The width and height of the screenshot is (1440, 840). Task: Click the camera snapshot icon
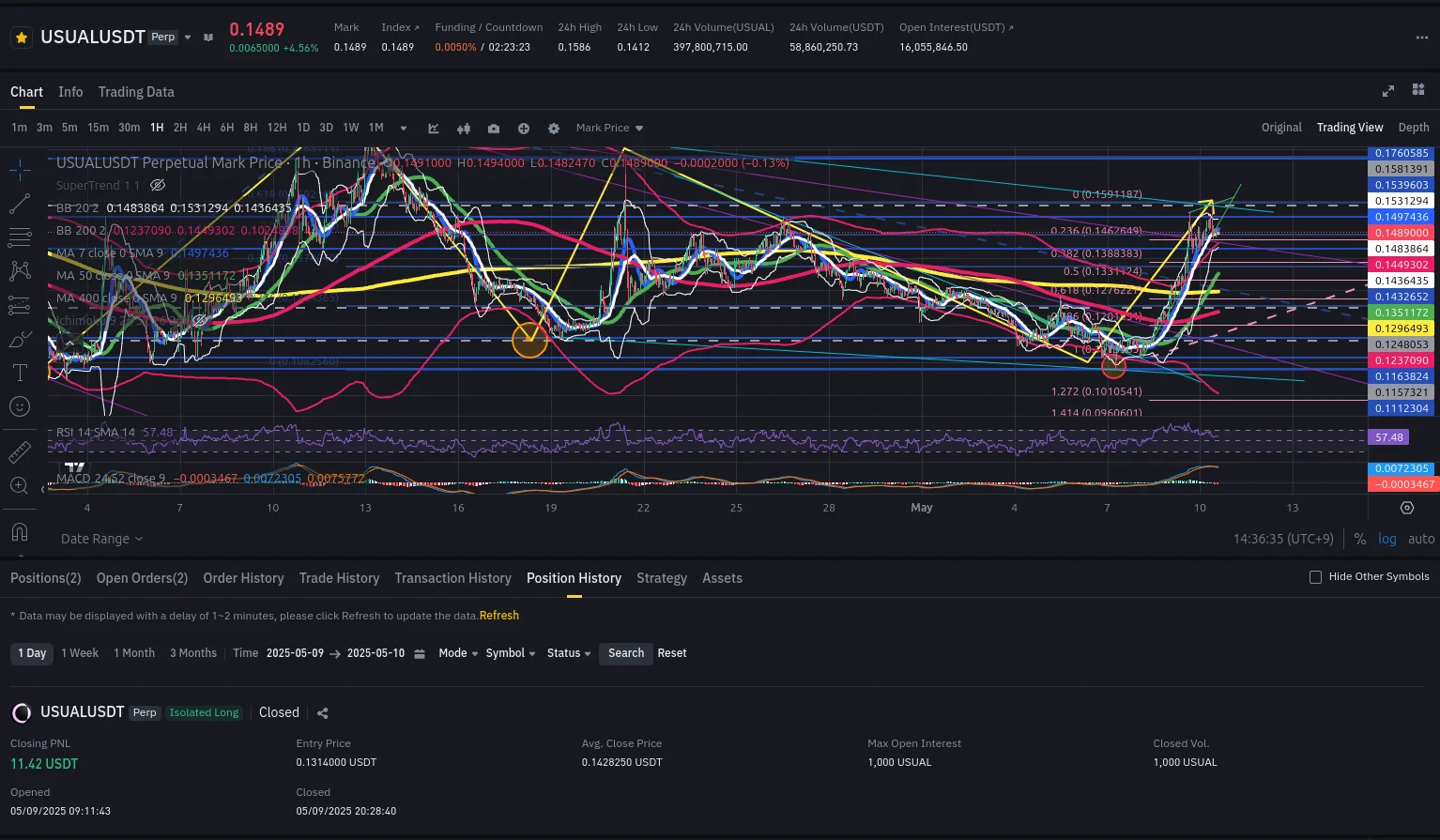494,129
